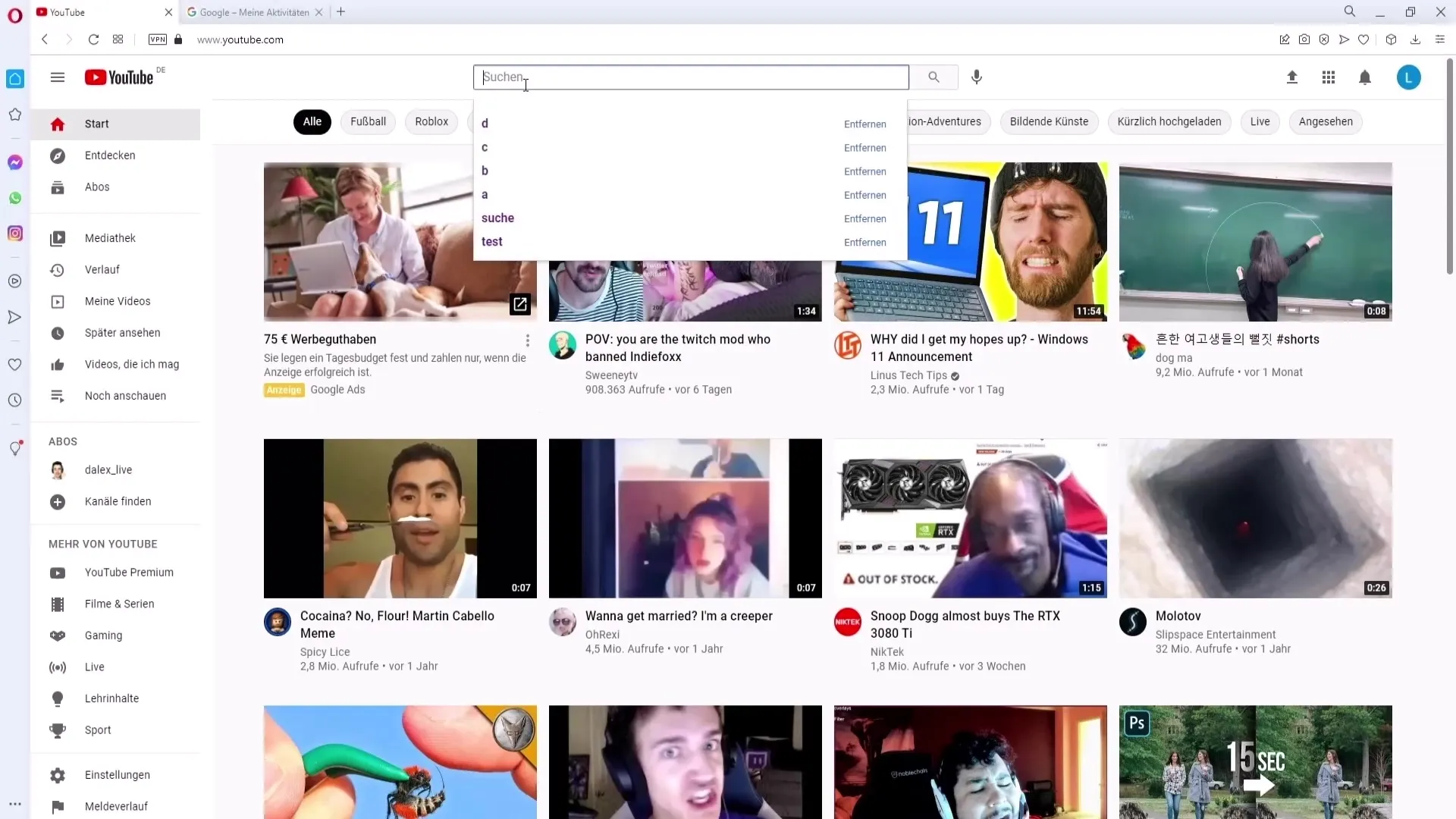Toggle the YouTube Premium menu item
The width and height of the screenshot is (1456, 819).
tap(128, 572)
